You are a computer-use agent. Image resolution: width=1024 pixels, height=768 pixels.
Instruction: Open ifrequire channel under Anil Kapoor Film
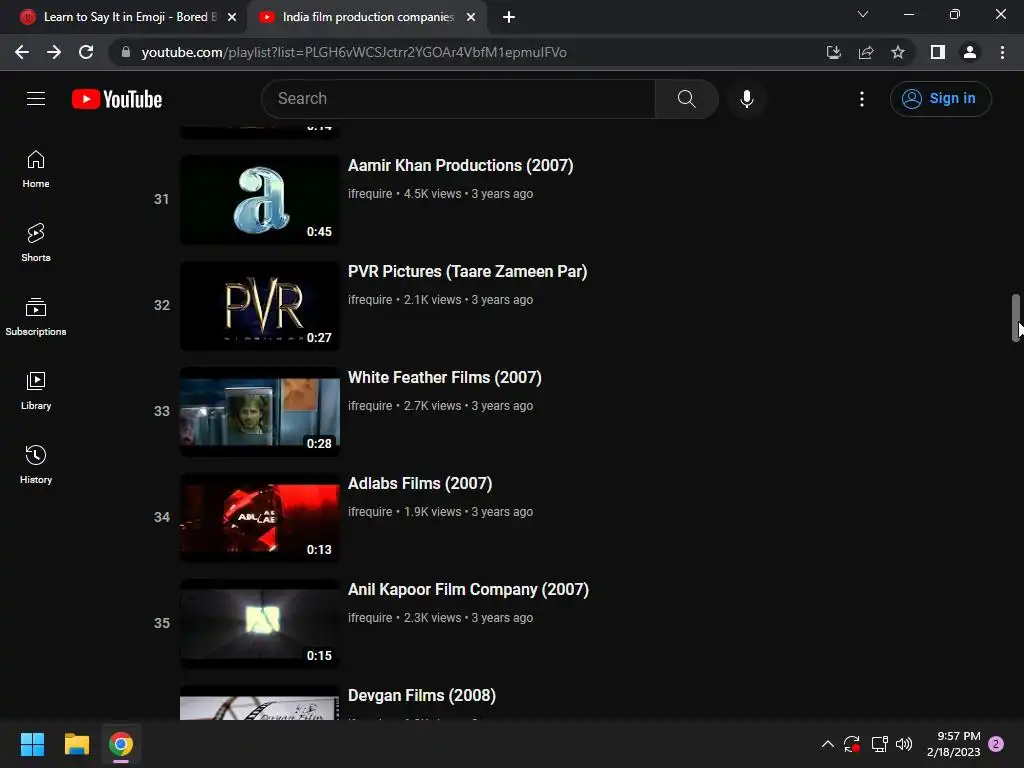370,618
